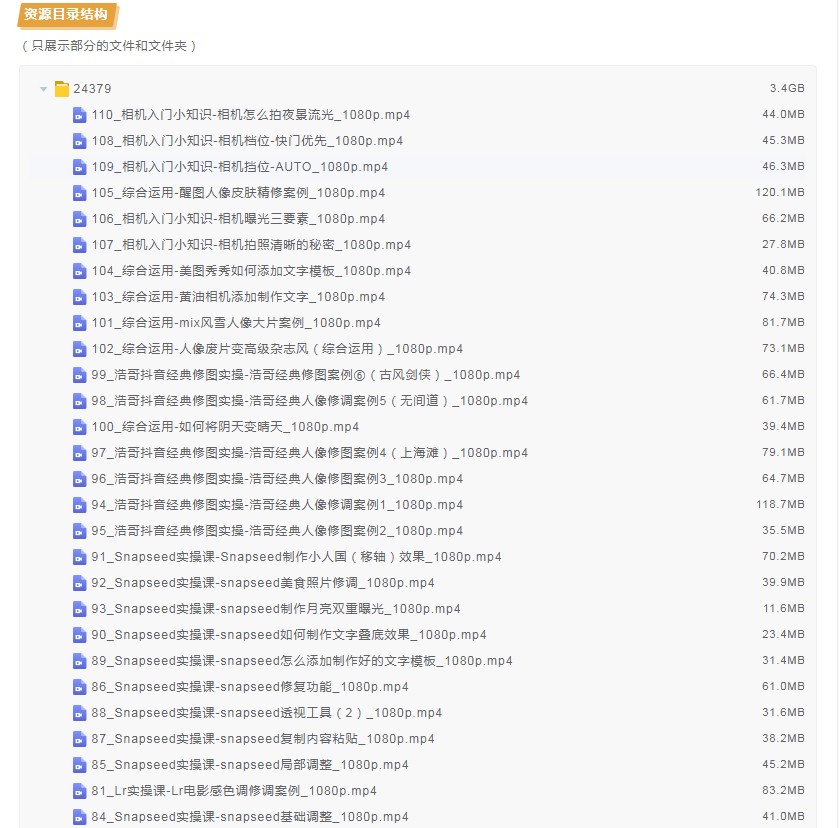Screen dimensions: 839x828
Task: Select file name 106_相机入门小知识-相机曝光三要素_1080p.mp4
Action: (238, 219)
